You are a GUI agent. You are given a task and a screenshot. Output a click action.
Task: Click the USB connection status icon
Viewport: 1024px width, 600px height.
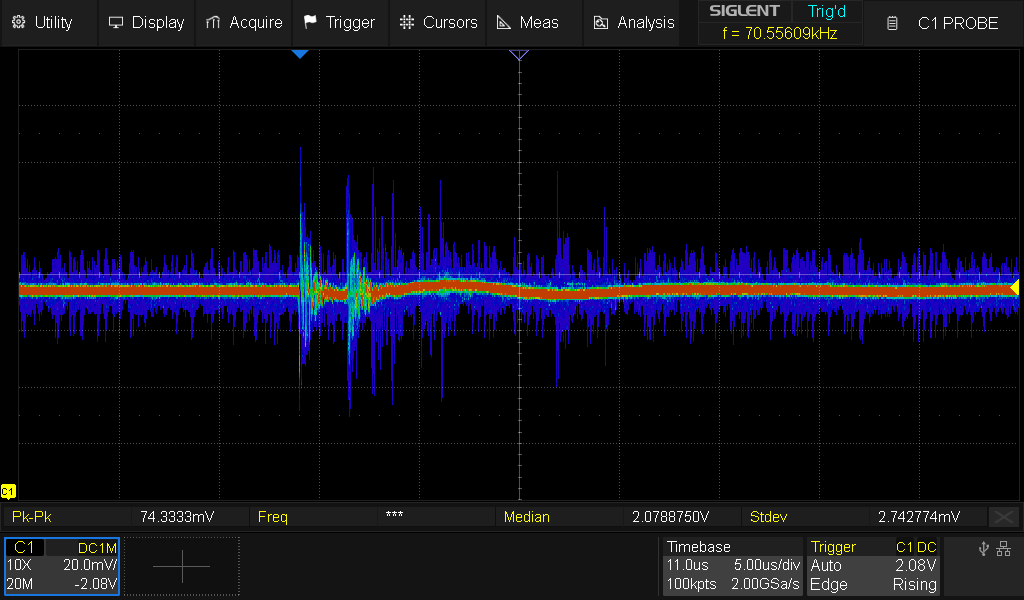tap(983, 548)
